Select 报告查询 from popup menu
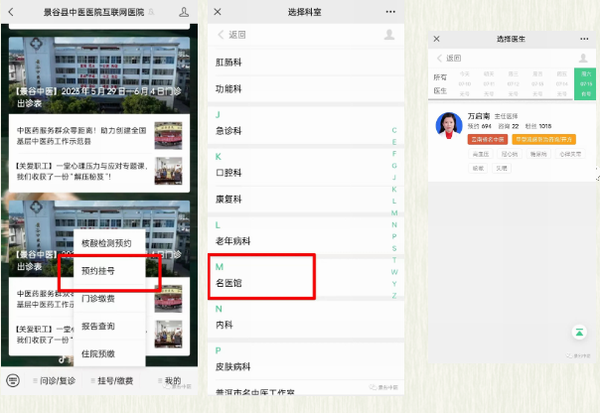This screenshot has width=600, height=413. pos(109,326)
